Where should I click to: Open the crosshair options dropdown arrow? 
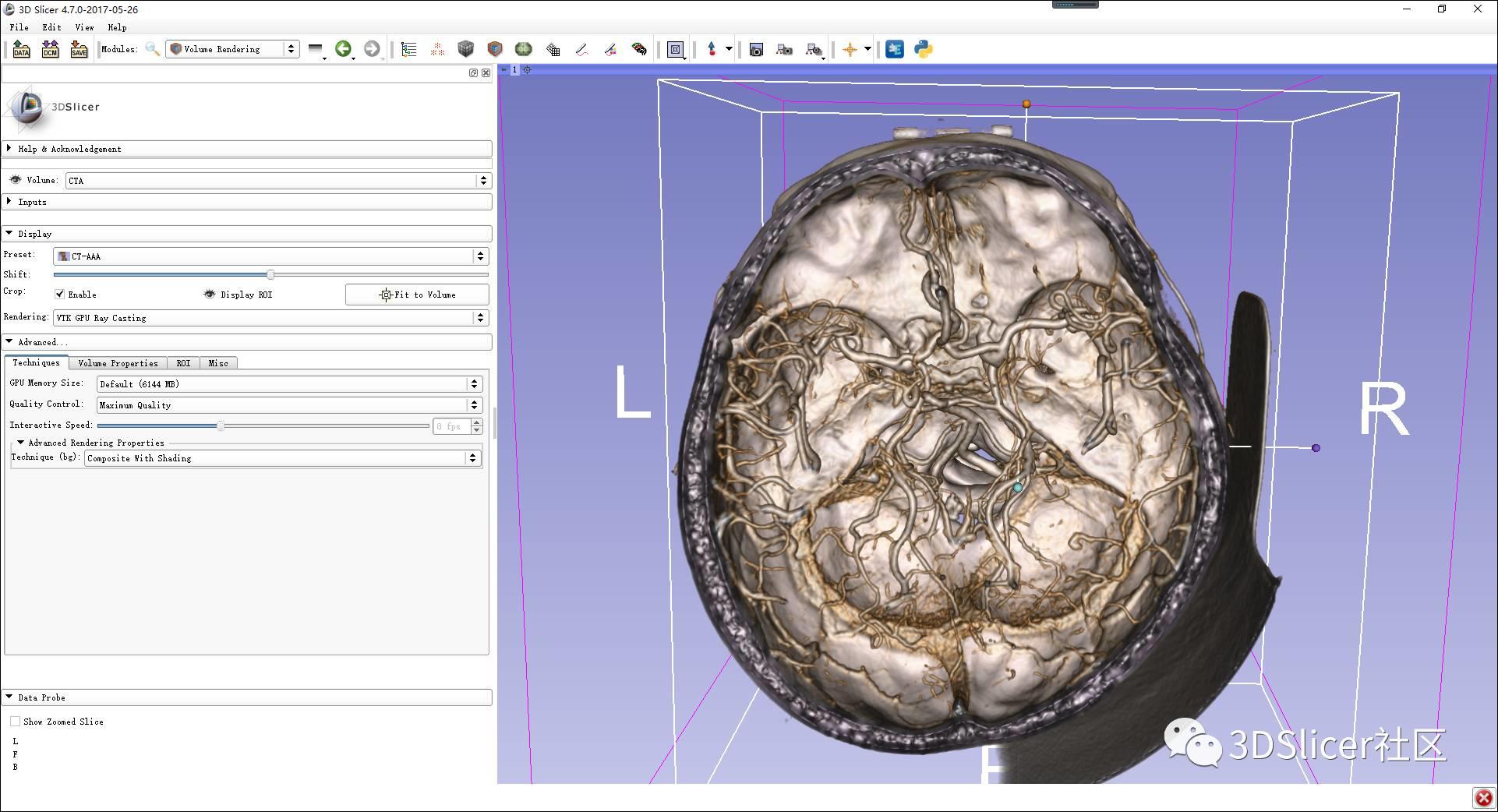click(x=867, y=48)
